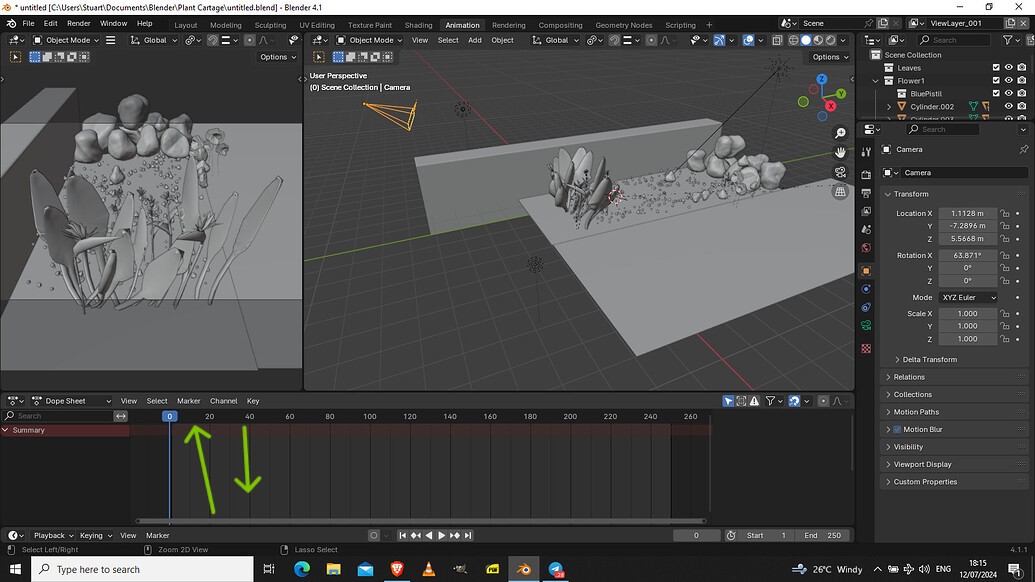Click the Brave browser taskbar icon
This screenshot has width=1035, height=582.
(397, 569)
